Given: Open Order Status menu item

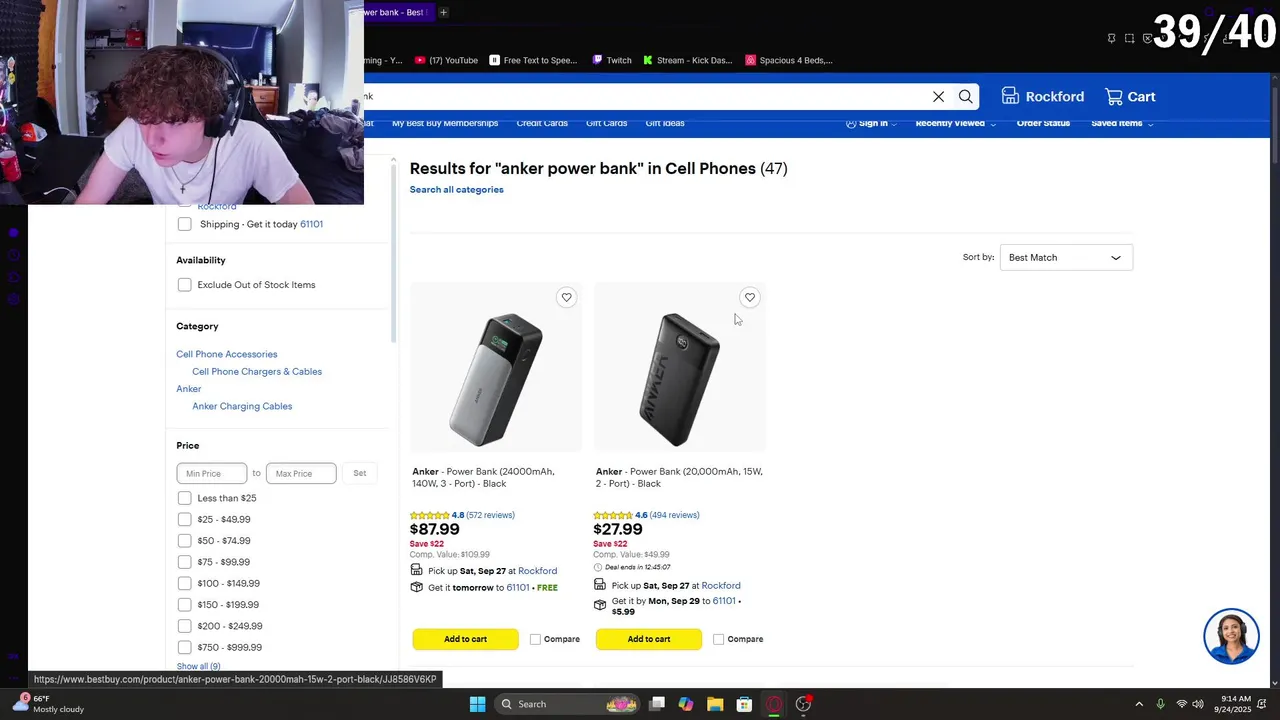Looking at the screenshot, I should click(x=1043, y=123).
